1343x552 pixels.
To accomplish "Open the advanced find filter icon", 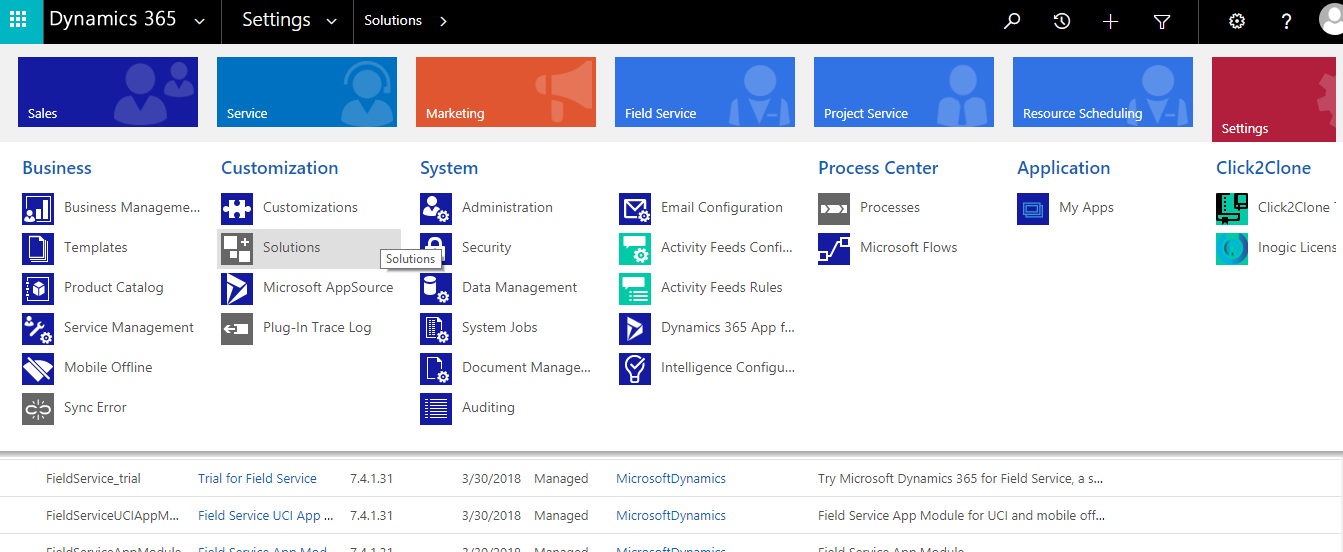I will tap(1161, 21).
